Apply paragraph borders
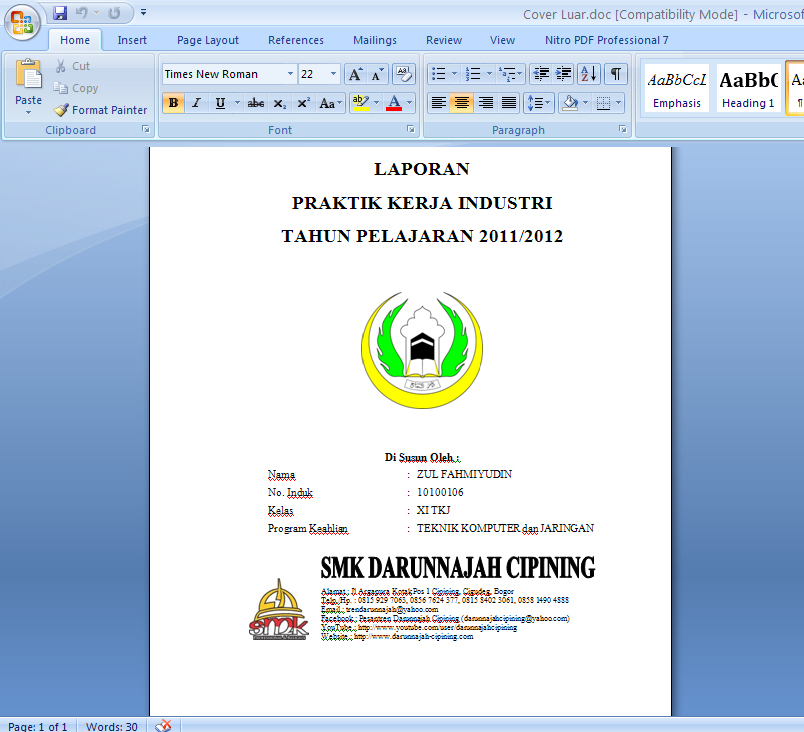 [x=603, y=103]
